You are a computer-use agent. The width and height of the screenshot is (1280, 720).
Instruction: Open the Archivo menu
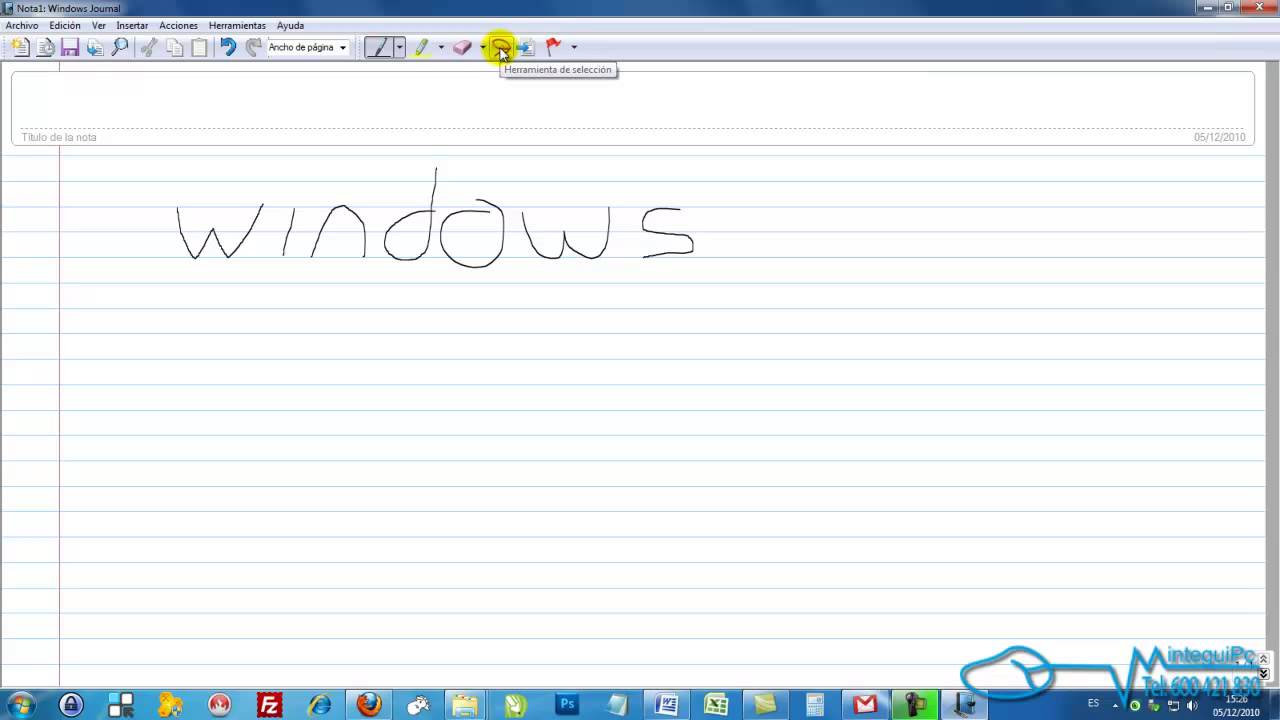click(22, 25)
